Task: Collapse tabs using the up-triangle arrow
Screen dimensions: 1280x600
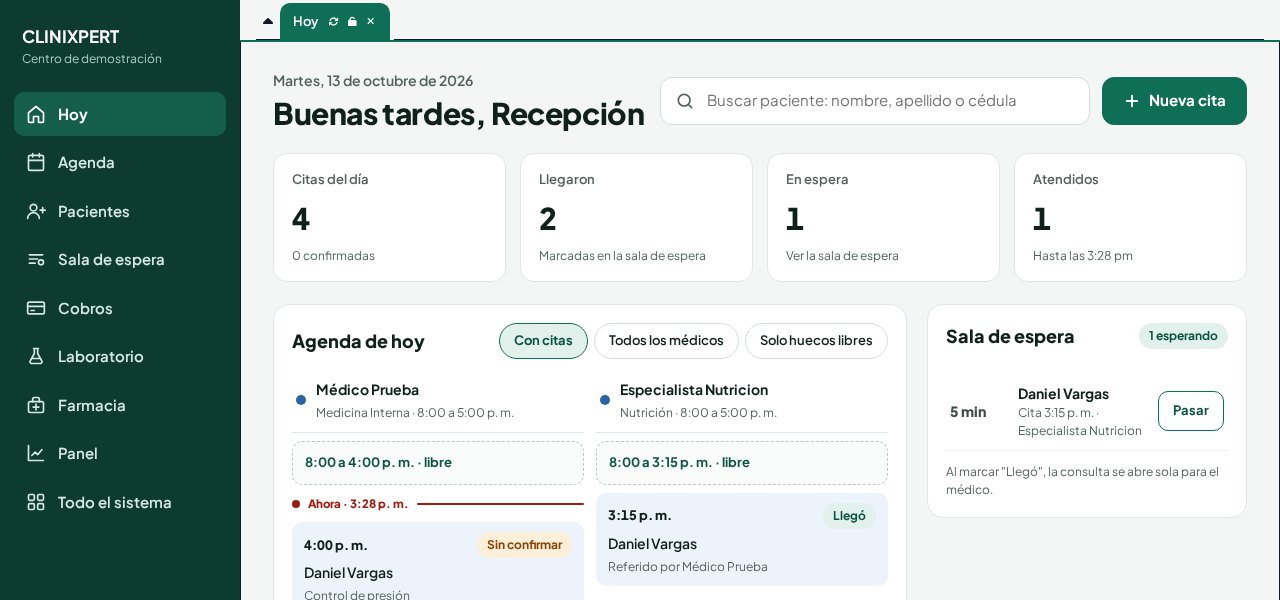Action: tap(268, 21)
